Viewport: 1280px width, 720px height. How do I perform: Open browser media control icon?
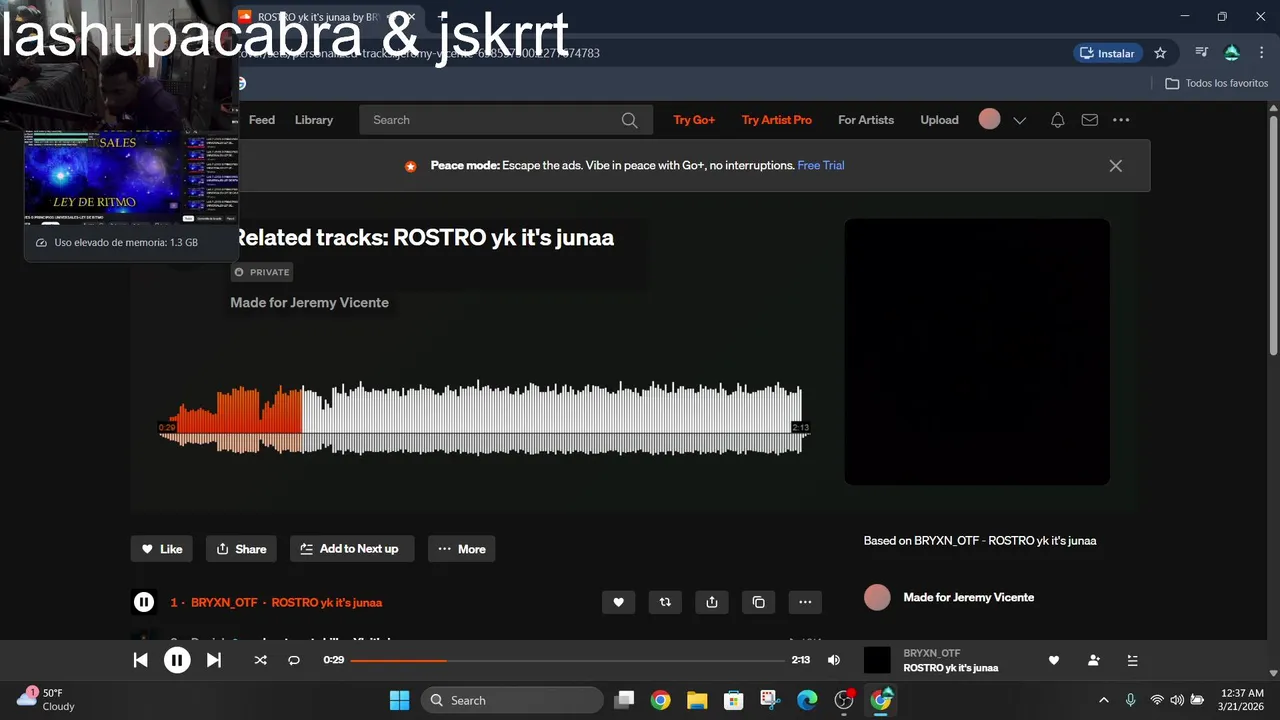click(x=1202, y=53)
